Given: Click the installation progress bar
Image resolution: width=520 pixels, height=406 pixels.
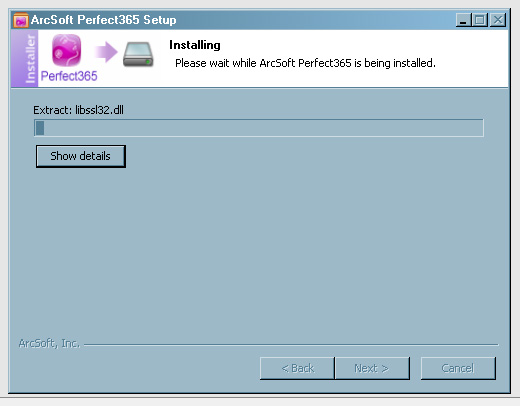Looking at the screenshot, I should (259, 128).
